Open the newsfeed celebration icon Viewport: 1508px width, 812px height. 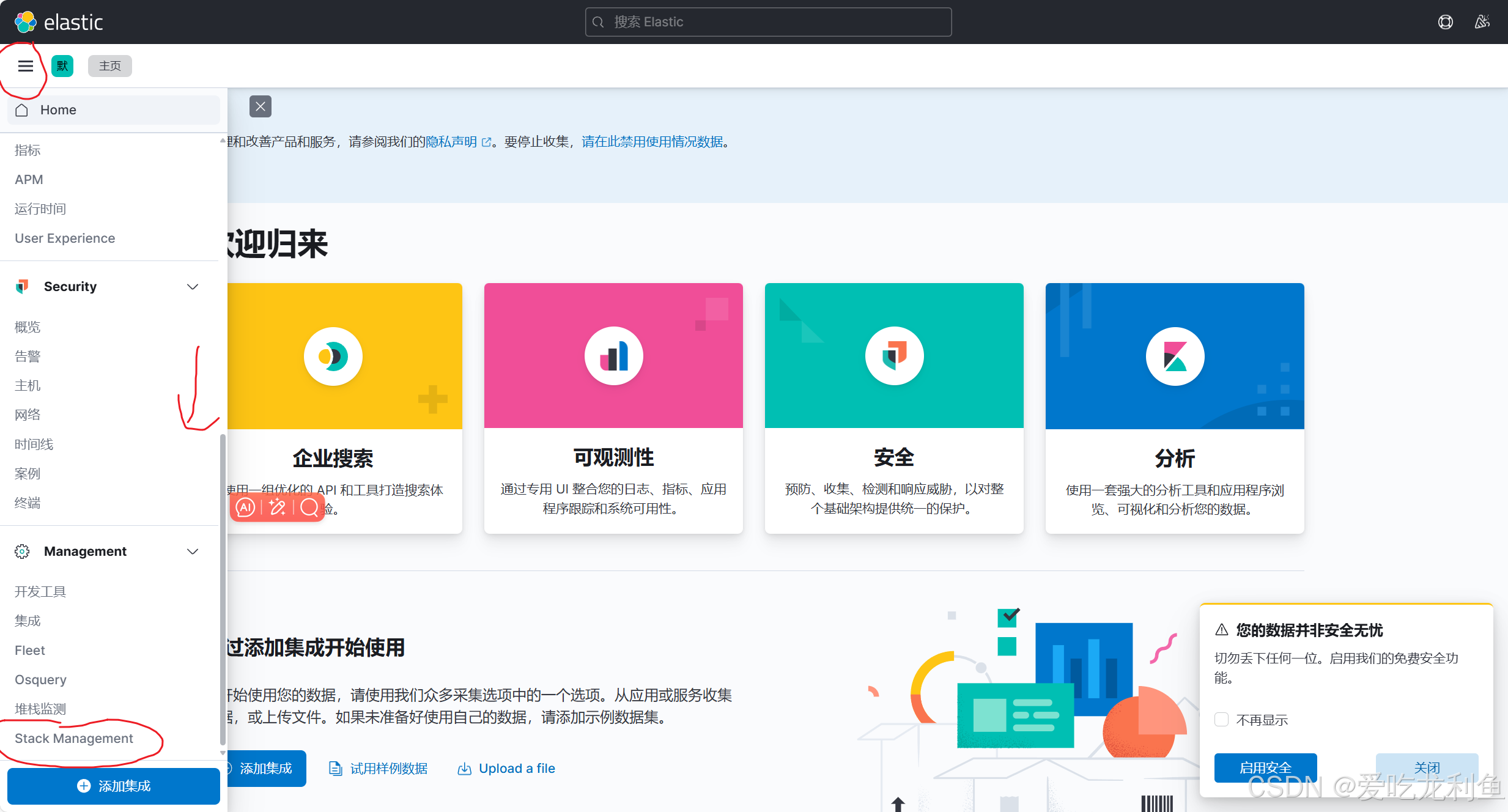click(x=1482, y=22)
